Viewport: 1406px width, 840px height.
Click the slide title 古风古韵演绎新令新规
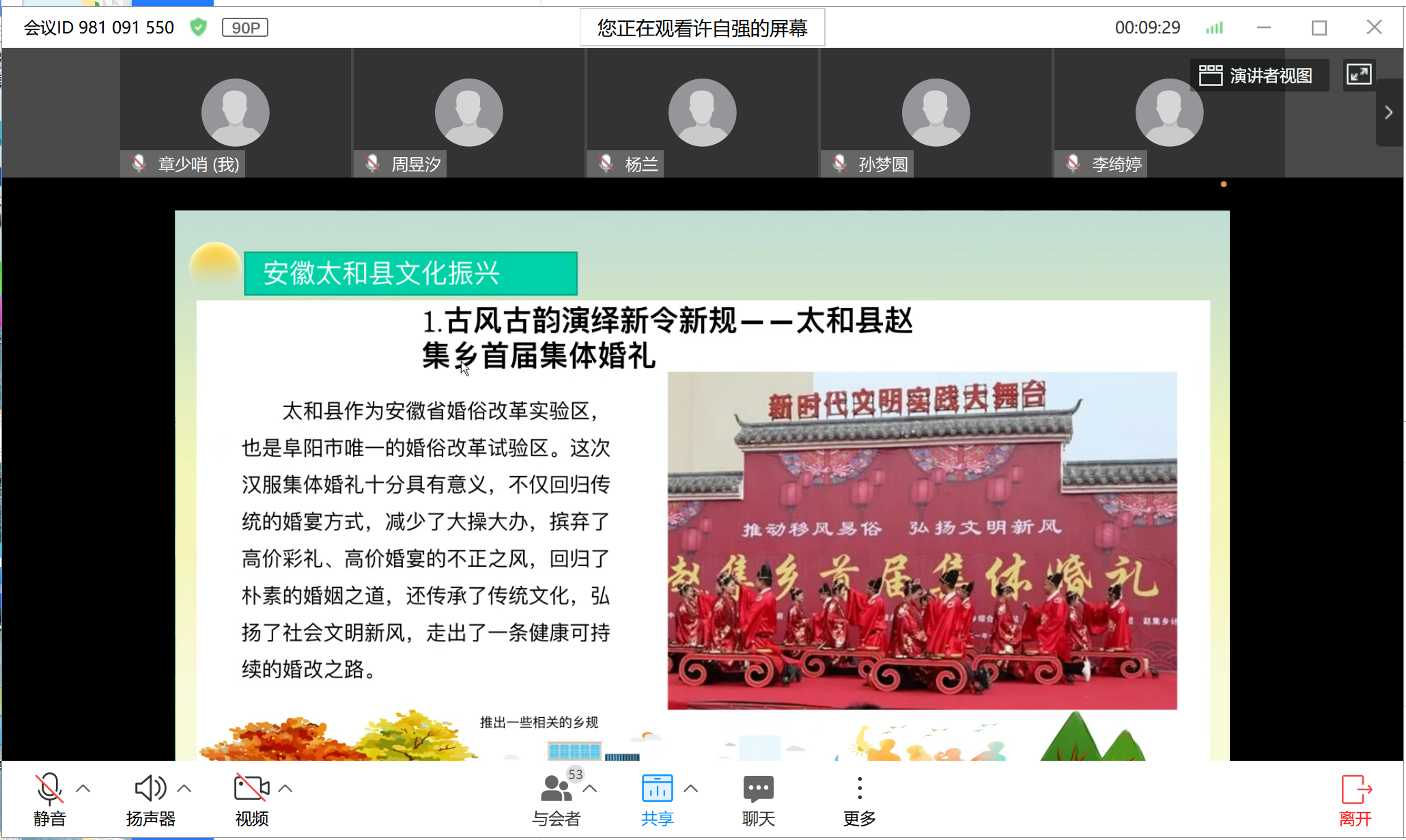pos(591,320)
